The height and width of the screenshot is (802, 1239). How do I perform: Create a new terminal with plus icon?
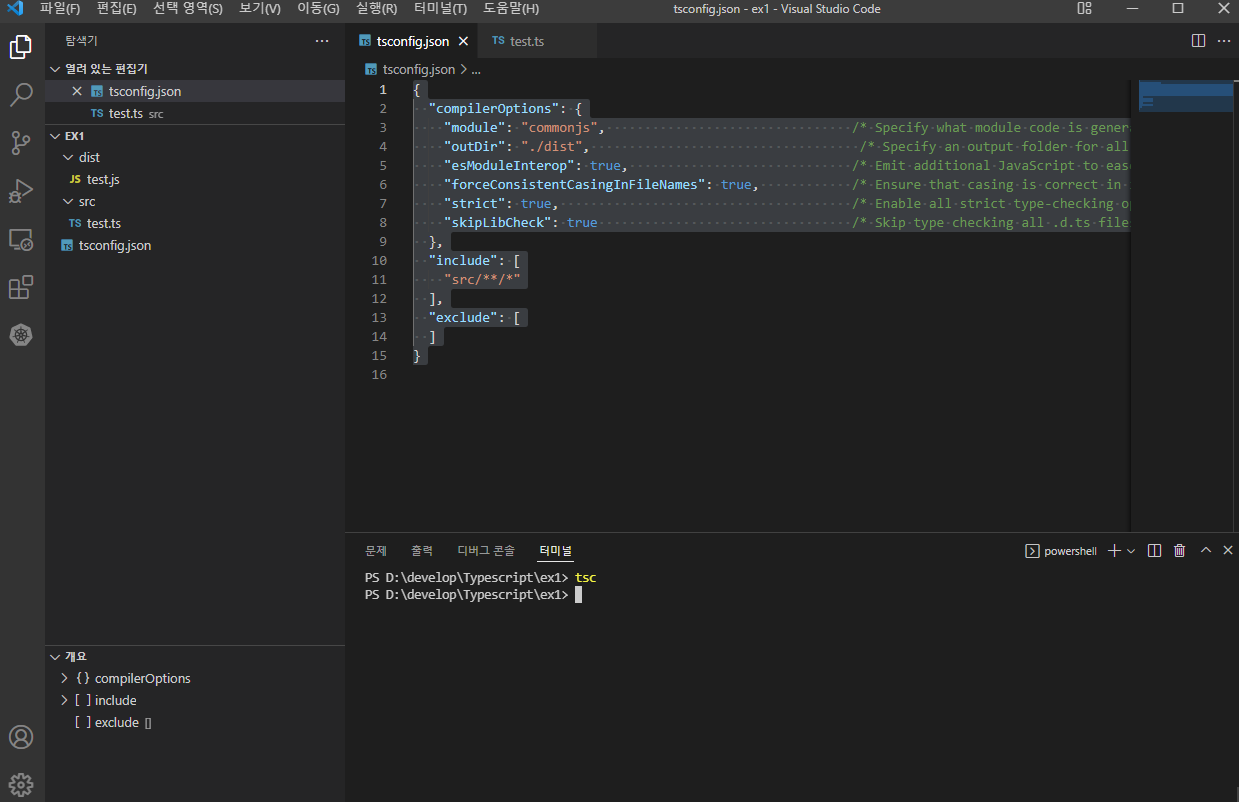tap(1114, 551)
